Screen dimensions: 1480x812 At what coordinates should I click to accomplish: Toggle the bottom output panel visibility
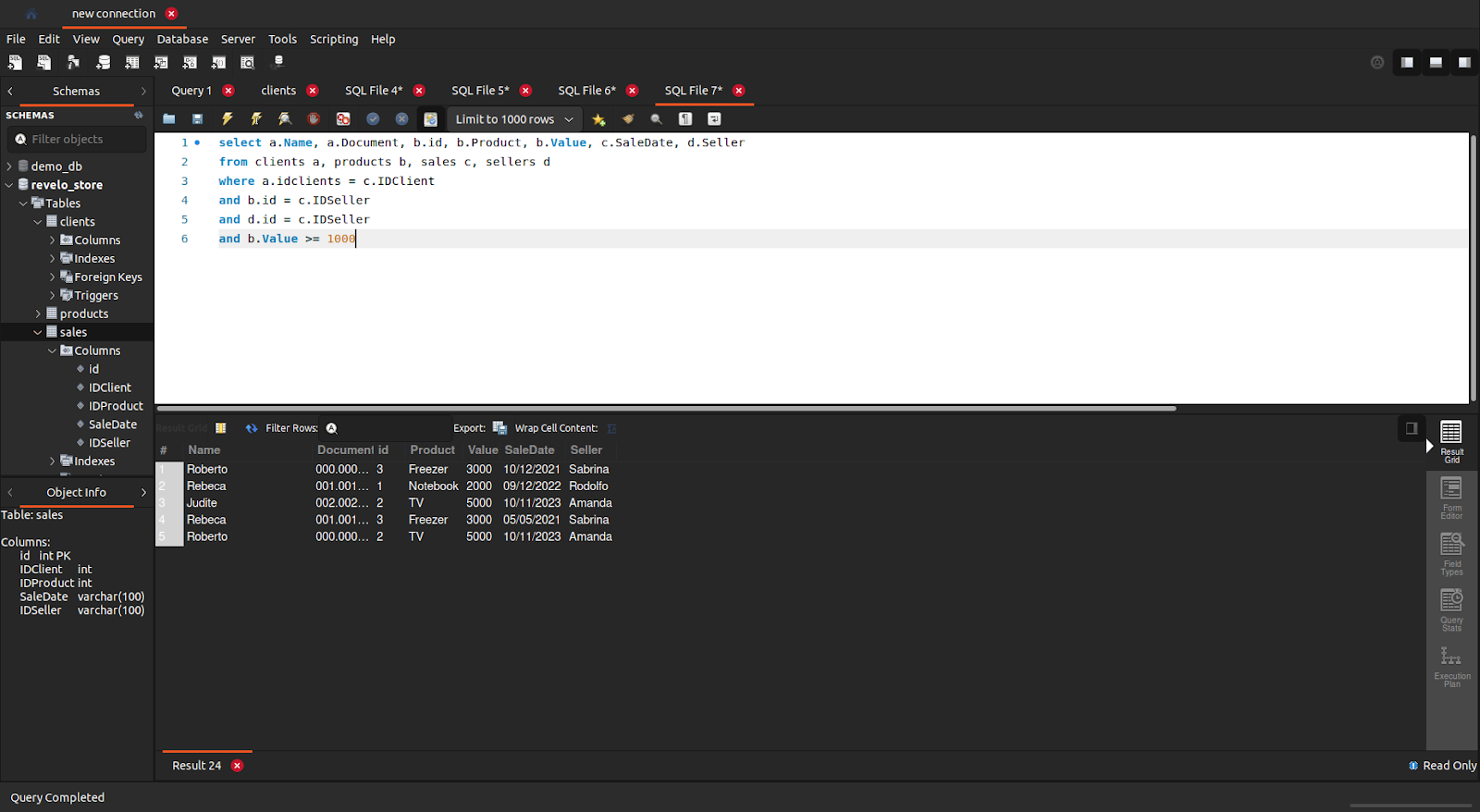pos(1436,62)
